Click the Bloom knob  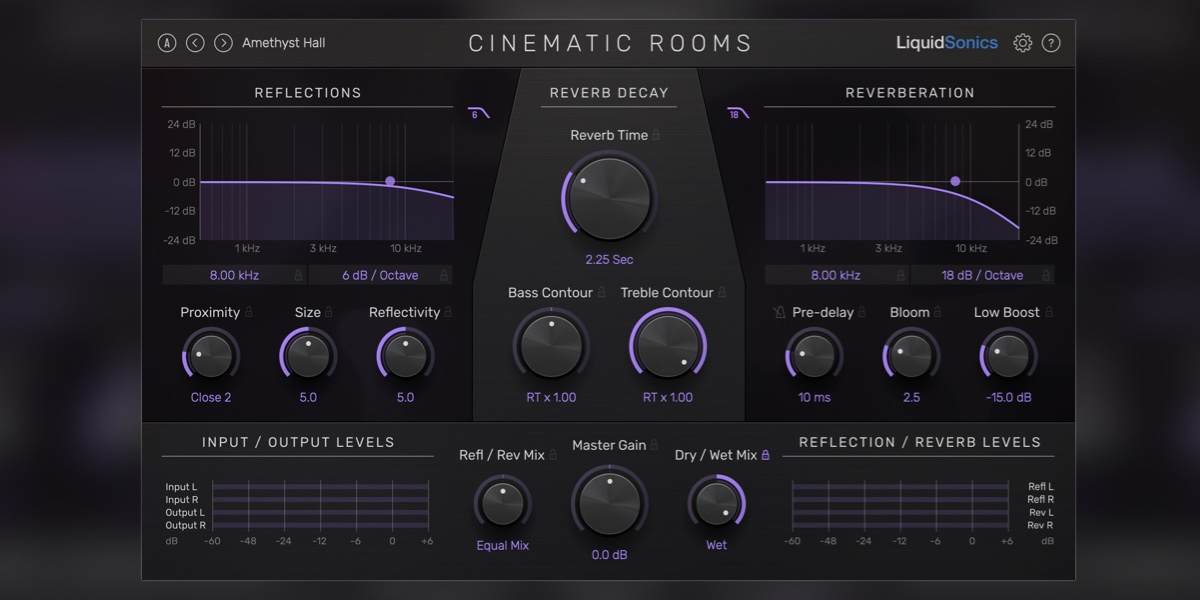pos(911,356)
